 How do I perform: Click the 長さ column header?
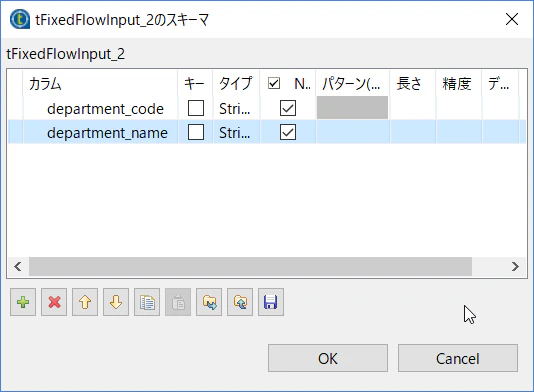click(412, 83)
